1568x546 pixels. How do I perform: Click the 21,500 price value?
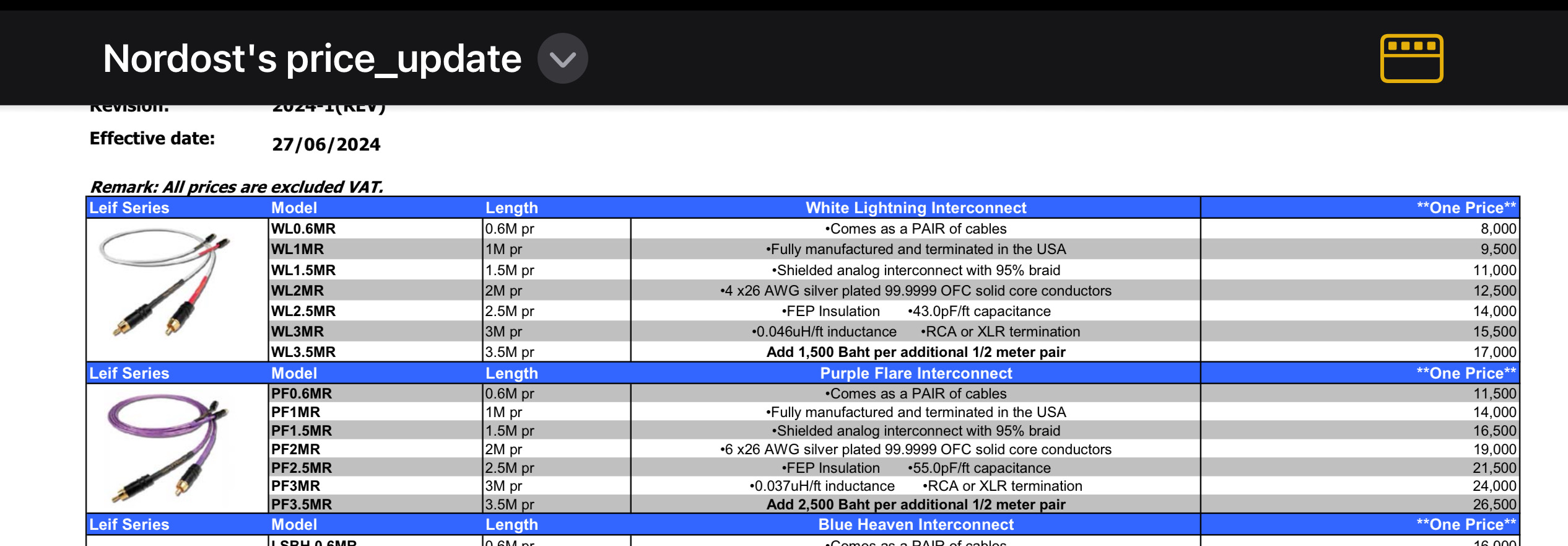1494,468
